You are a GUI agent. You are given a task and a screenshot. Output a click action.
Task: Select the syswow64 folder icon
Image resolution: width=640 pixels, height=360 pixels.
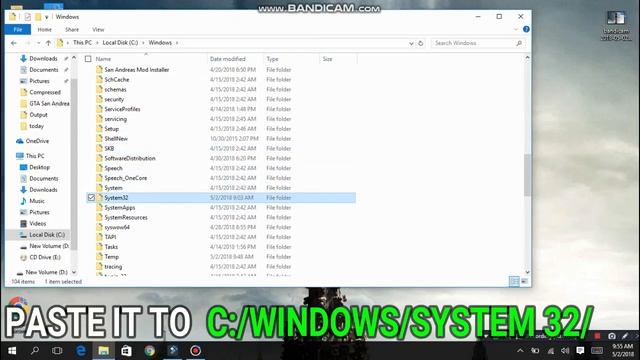pyautogui.click(x=99, y=227)
